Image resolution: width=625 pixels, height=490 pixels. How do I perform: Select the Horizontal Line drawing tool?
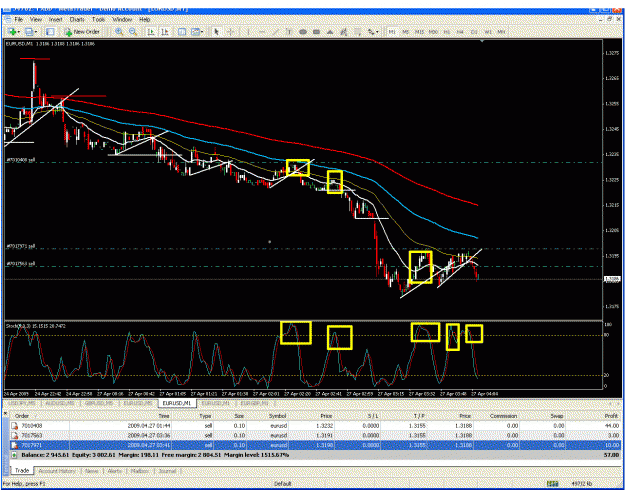[x=262, y=31]
